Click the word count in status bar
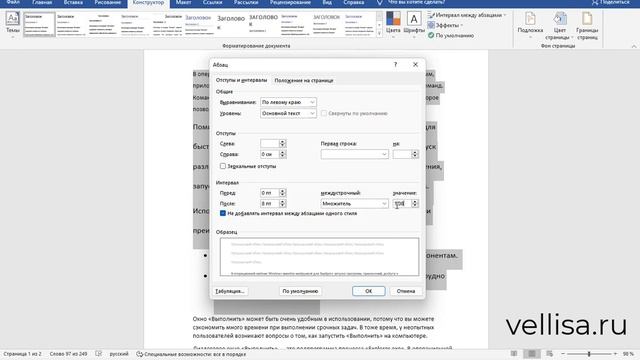This screenshot has height=360, width=640. [x=68, y=354]
